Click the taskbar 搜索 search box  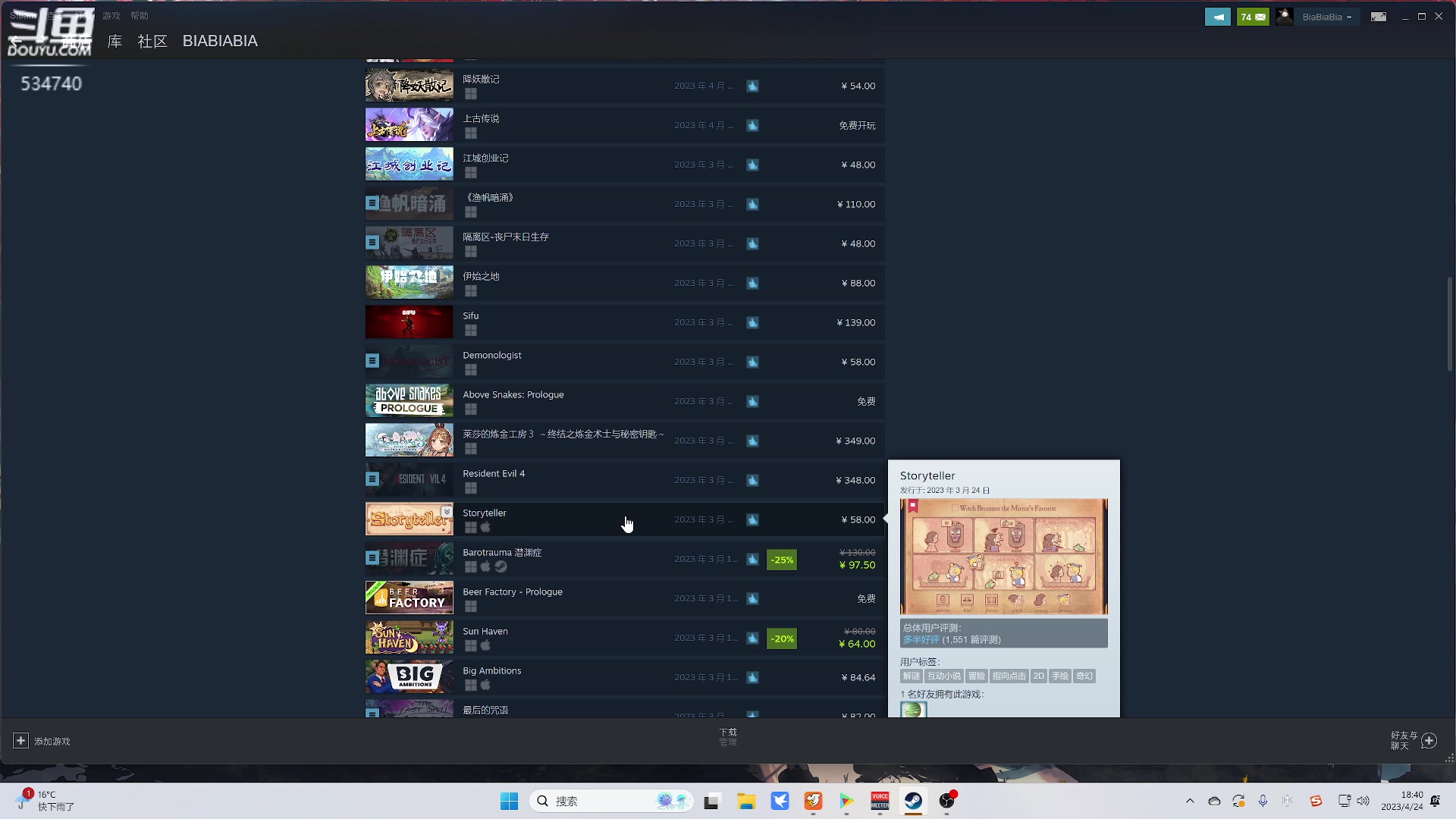(x=611, y=801)
